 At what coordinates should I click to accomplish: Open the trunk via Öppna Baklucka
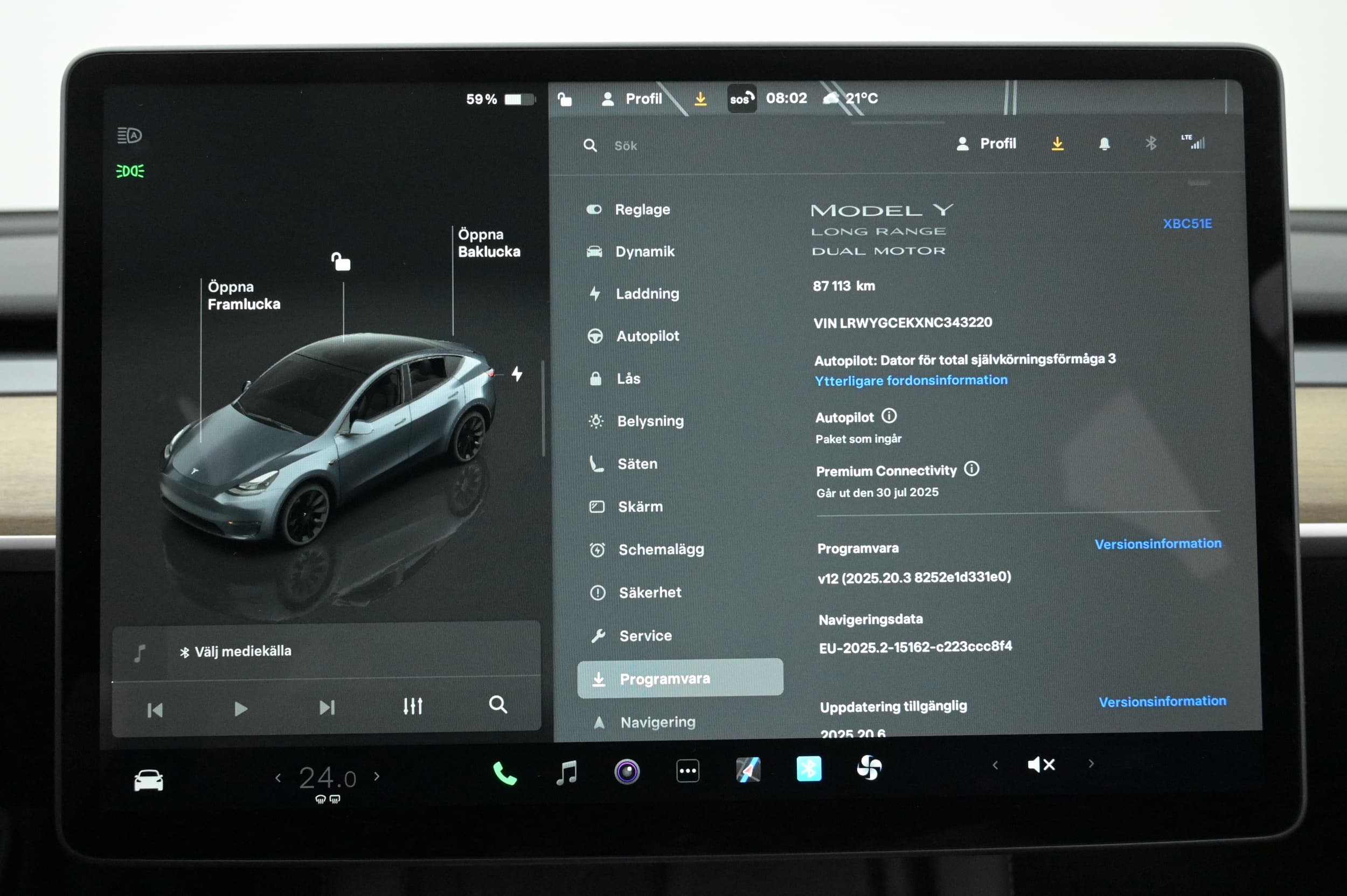coord(489,243)
